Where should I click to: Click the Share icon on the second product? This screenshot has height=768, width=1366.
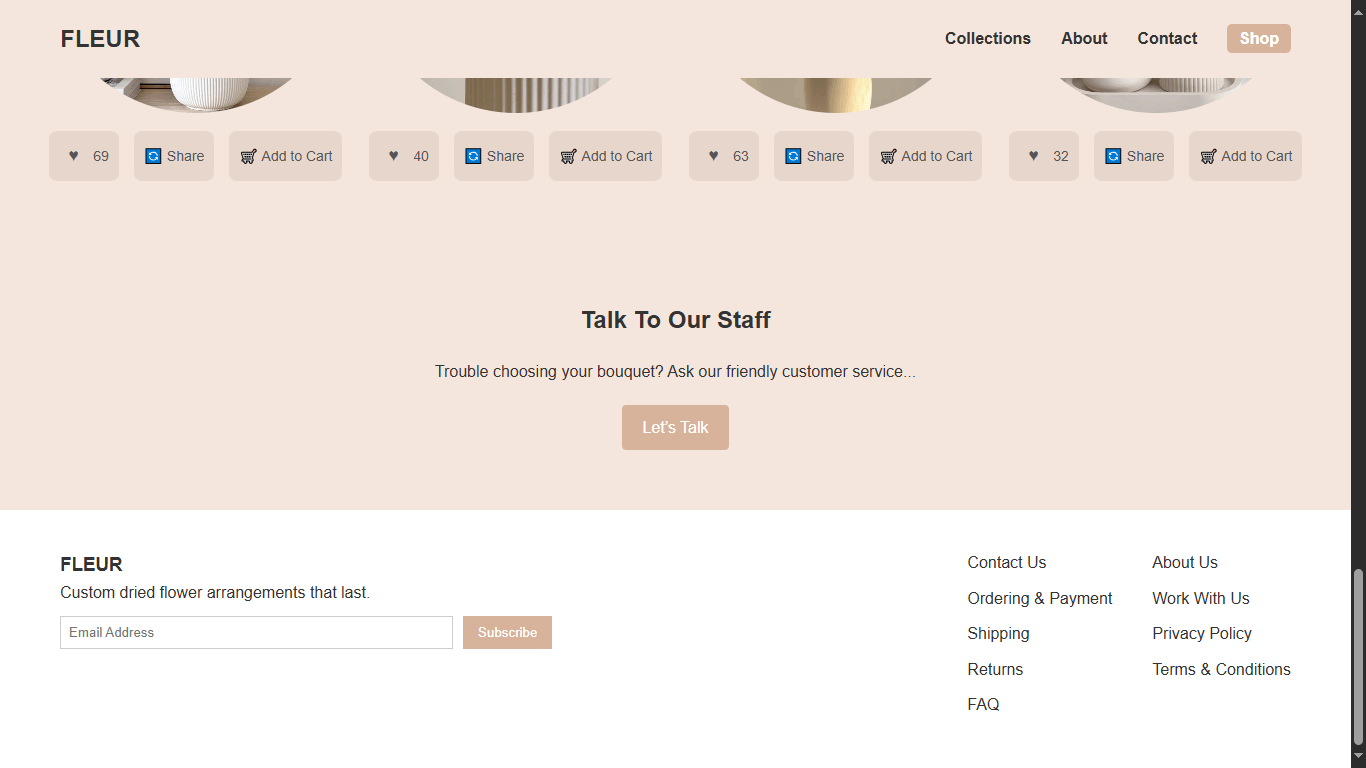(473, 156)
